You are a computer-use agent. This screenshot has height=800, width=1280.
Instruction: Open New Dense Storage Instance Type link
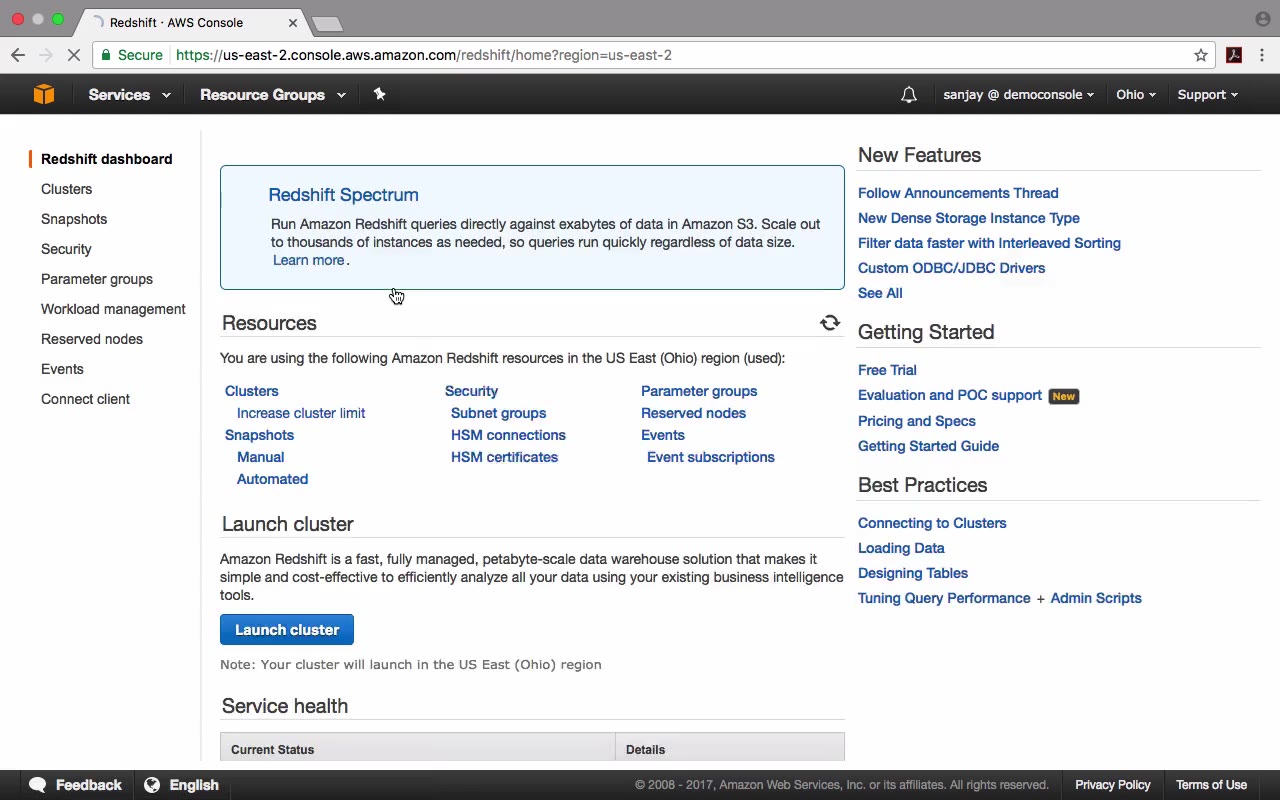tap(969, 218)
